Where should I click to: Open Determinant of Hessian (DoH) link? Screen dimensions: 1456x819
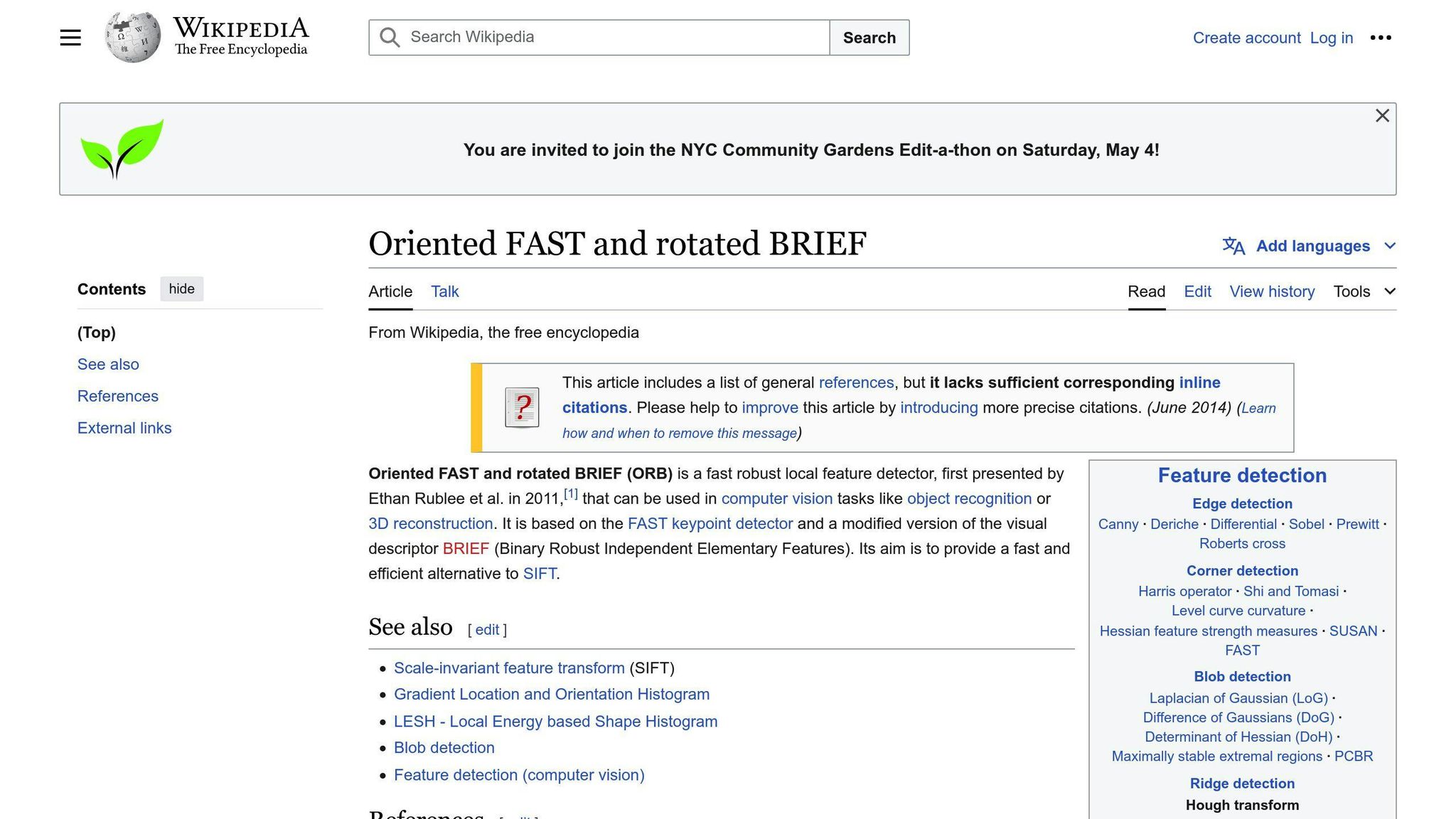(x=1238, y=737)
